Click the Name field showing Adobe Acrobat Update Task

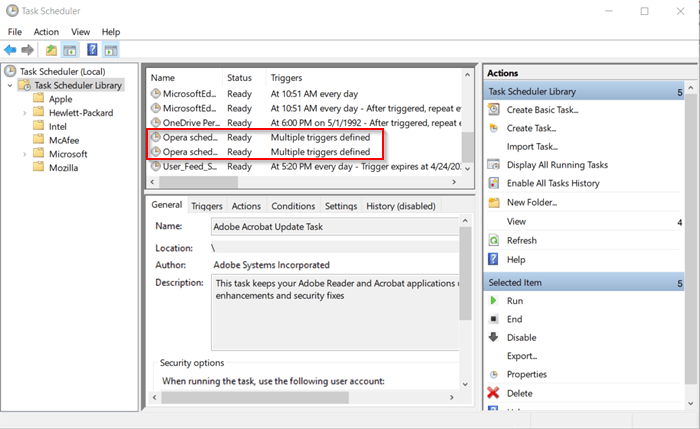pyautogui.click(x=335, y=227)
